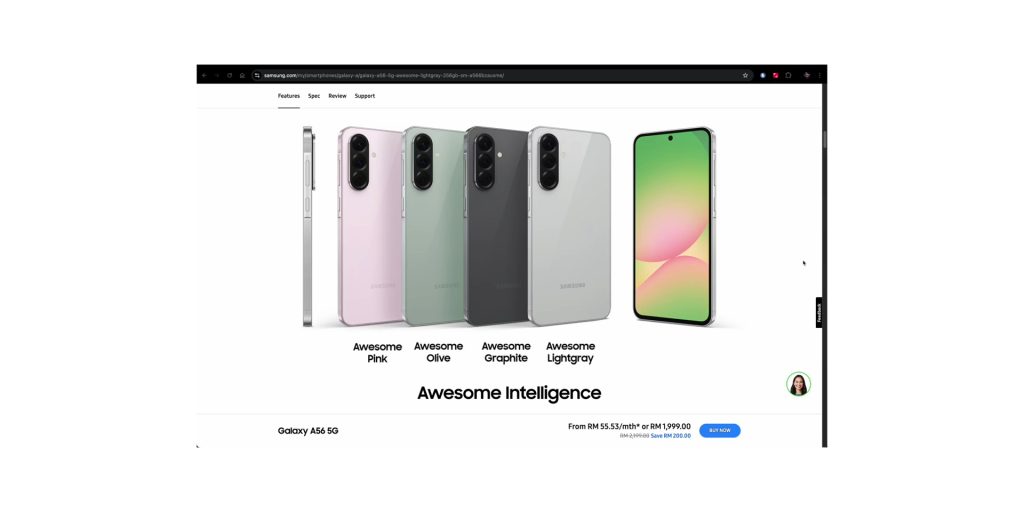
Task: Open the live chat agent avatar
Action: tap(798, 384)
